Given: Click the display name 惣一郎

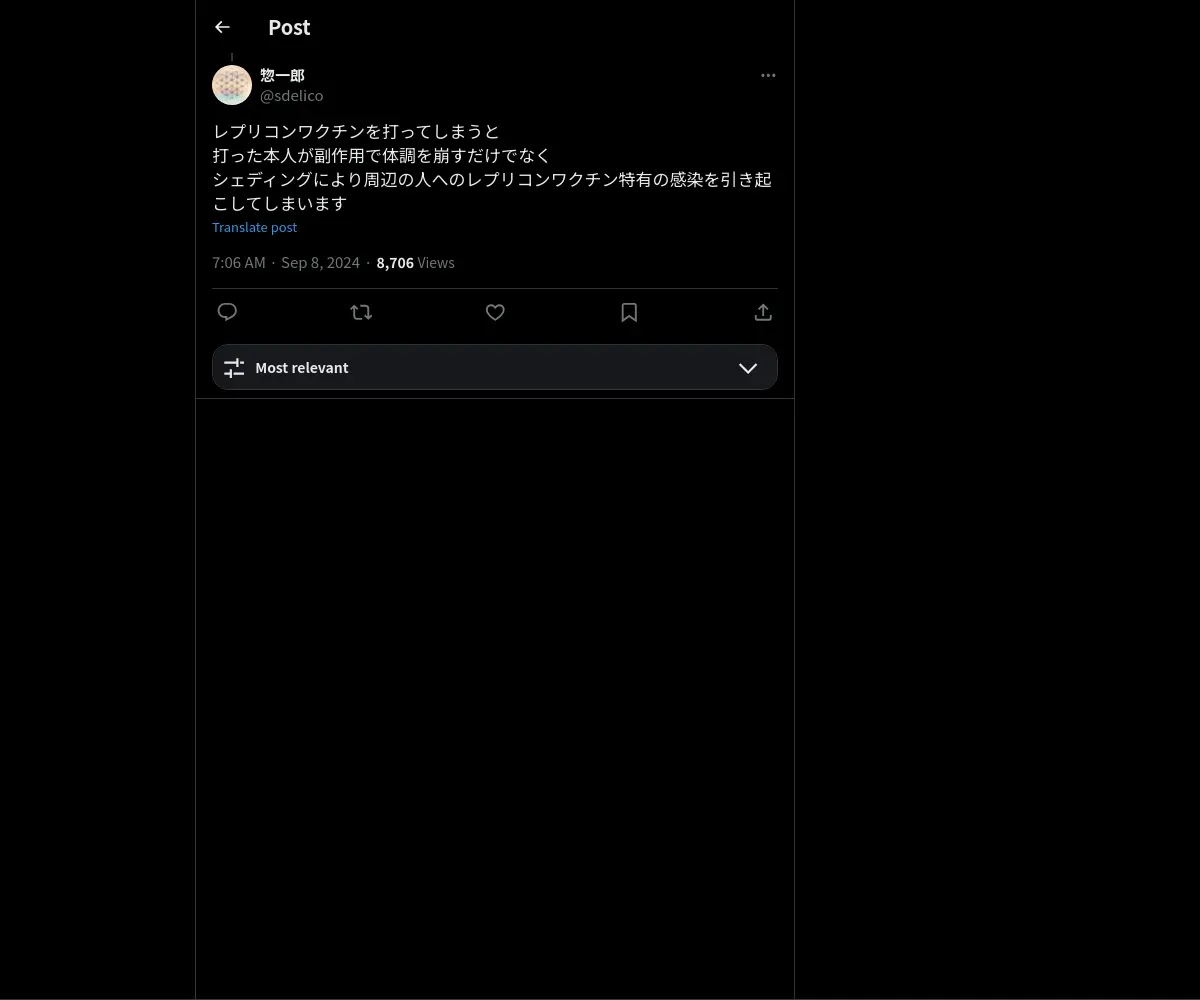Looking at the screenshot, I should point(282,75).
